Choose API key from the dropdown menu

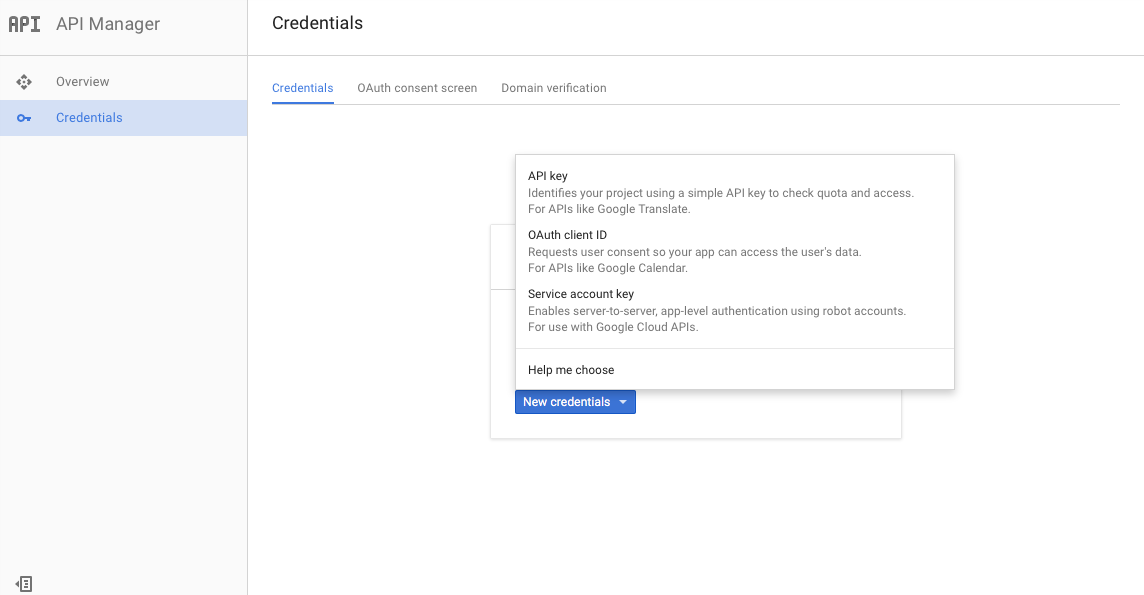[x=548, y=176]
